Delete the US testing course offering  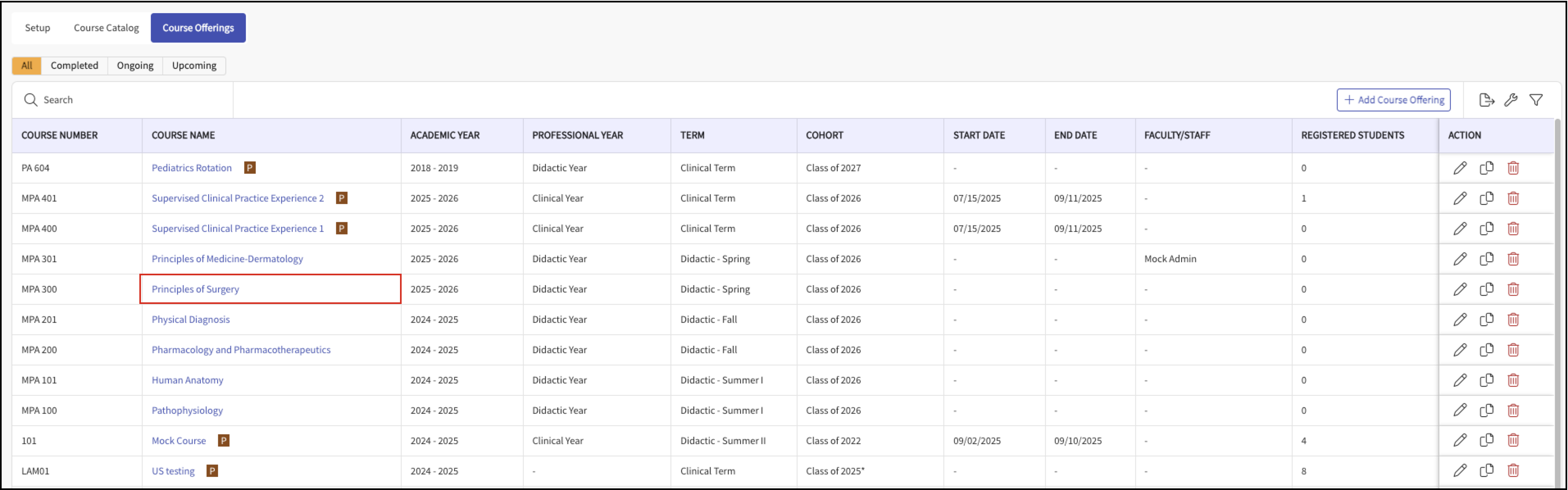1513,470
